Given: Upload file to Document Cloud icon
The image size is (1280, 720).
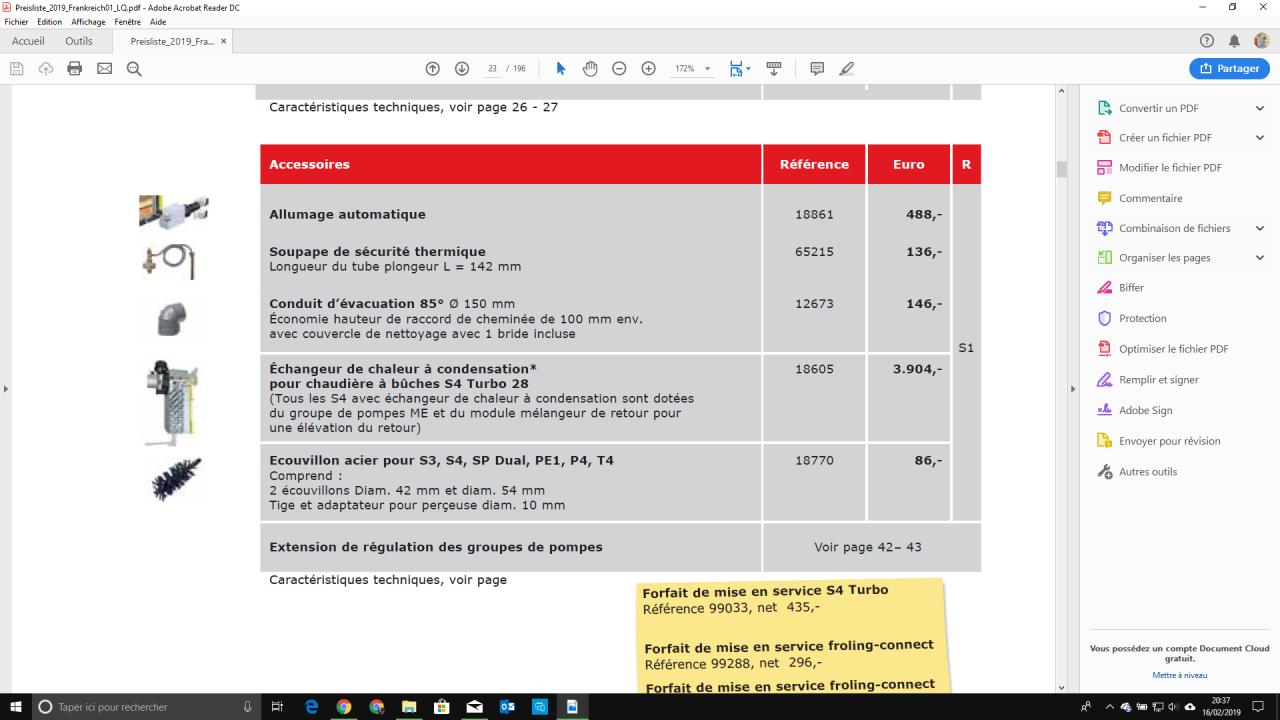Looking at the screenshot, I should pos(46,69).
